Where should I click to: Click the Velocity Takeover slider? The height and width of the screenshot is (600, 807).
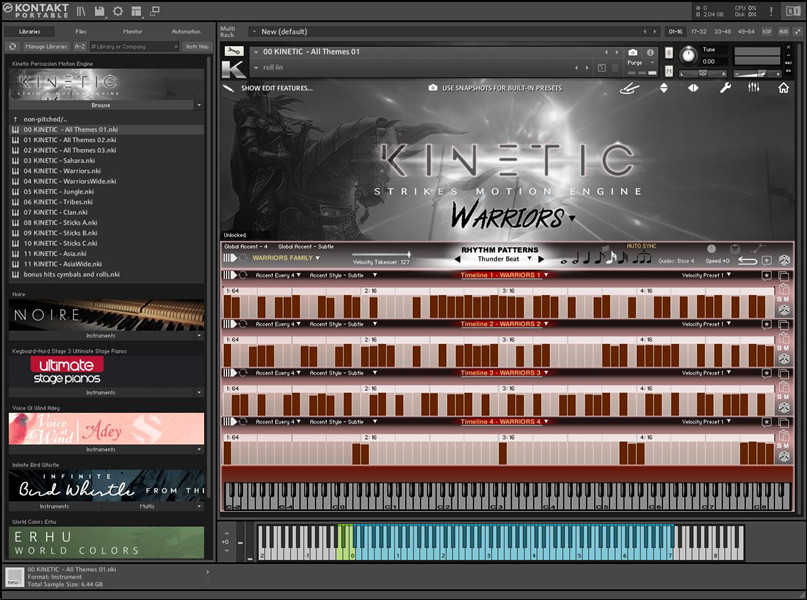pyautogui.click(x=380, y=255)
